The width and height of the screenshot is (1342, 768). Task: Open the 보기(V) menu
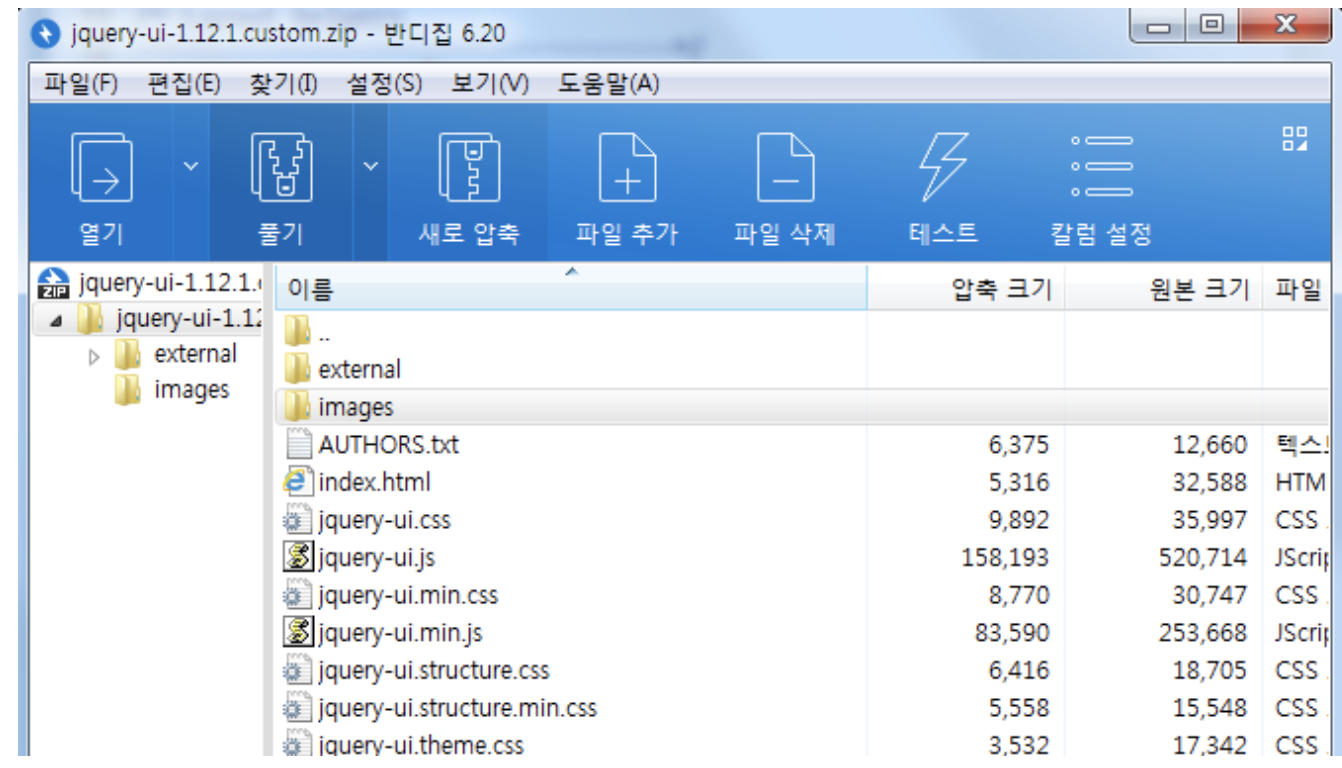[489, 84]
